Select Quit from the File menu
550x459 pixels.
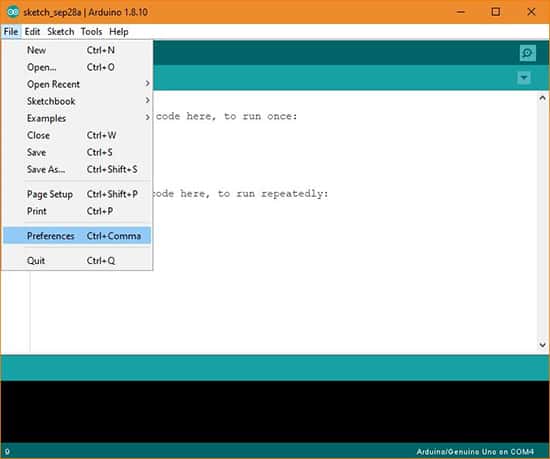pos(77,261)
